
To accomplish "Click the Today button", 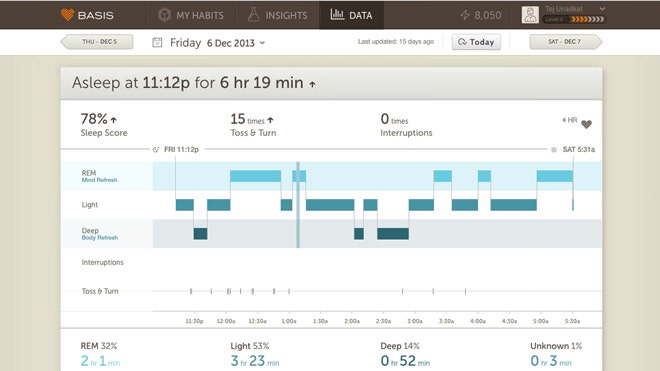I will 476,42.
